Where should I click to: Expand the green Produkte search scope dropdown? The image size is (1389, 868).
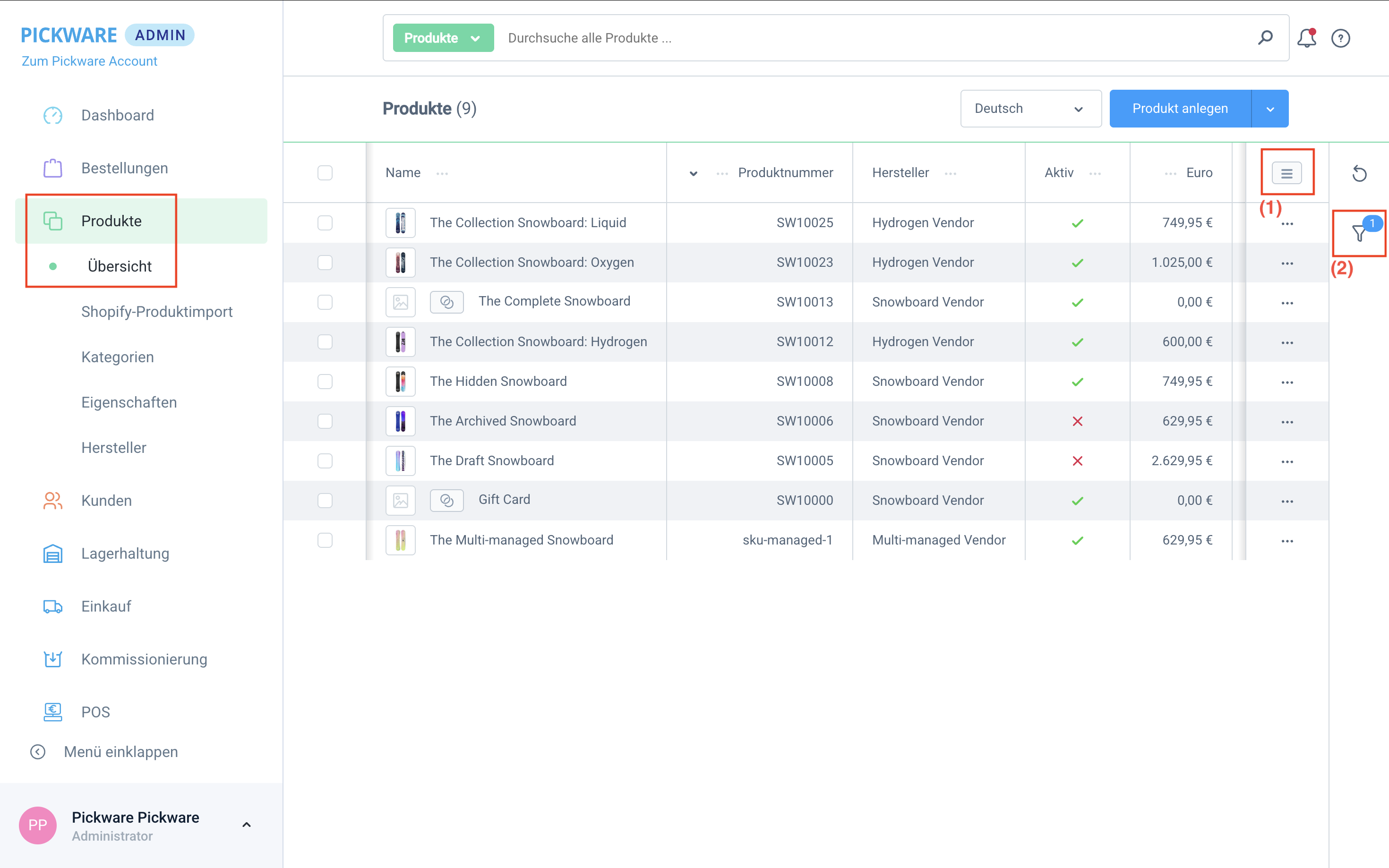[443, 38]
